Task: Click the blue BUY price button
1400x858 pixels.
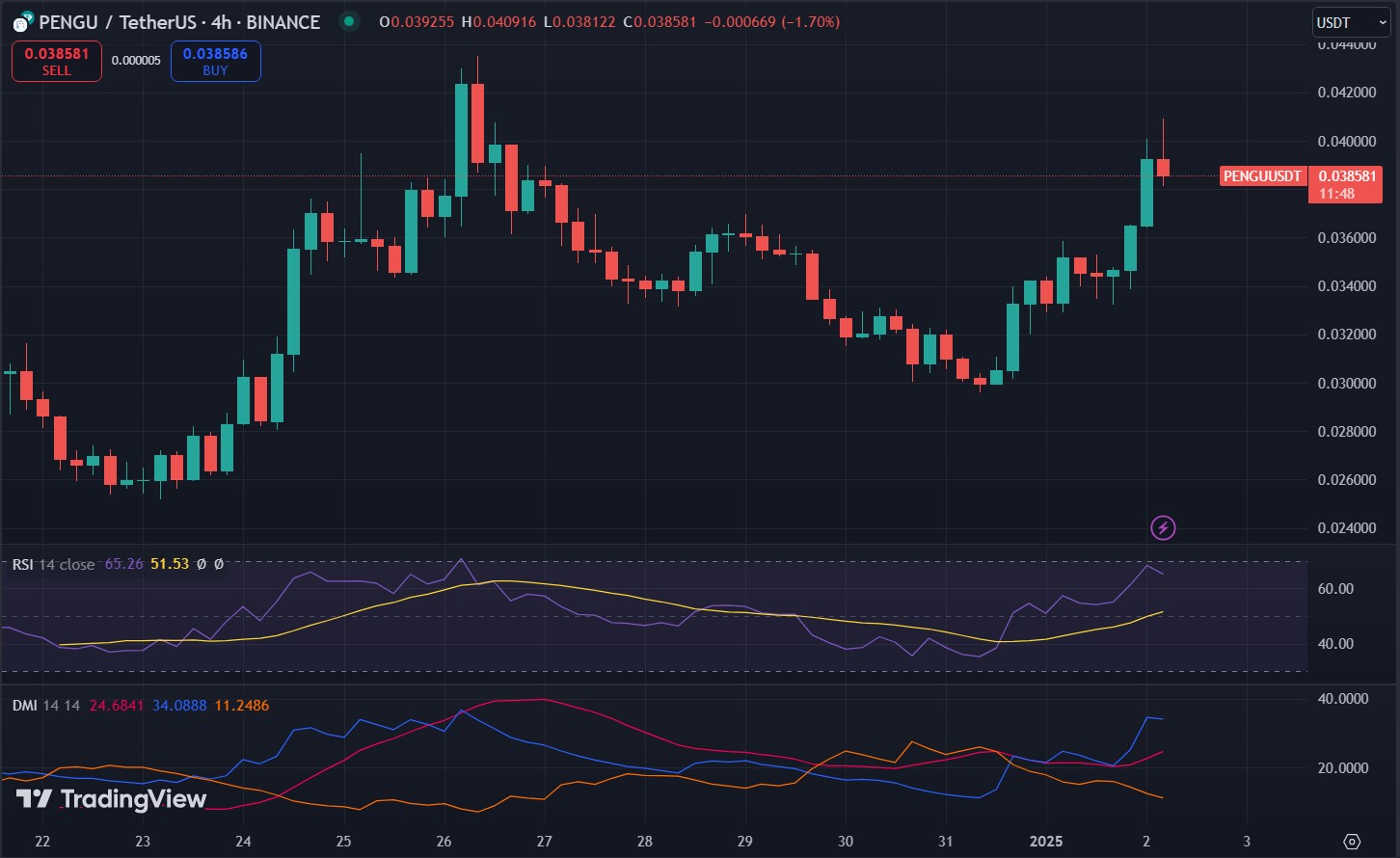Action: 215,62
